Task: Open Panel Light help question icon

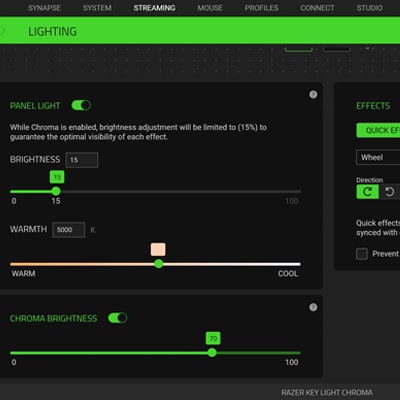Action: click(x=313, y=95)
